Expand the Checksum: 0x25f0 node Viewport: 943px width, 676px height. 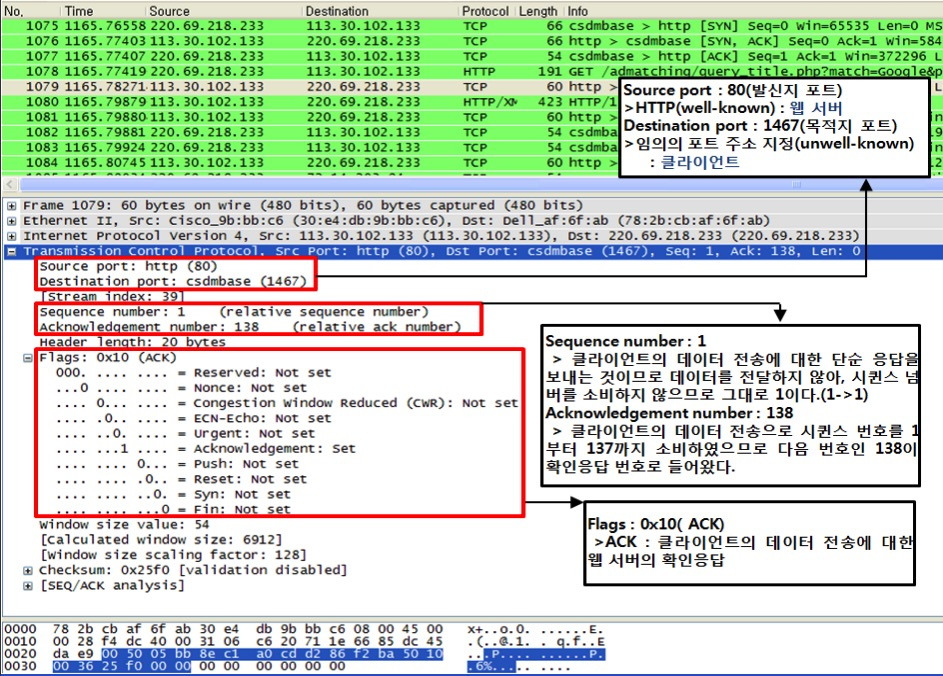[28, 570]
